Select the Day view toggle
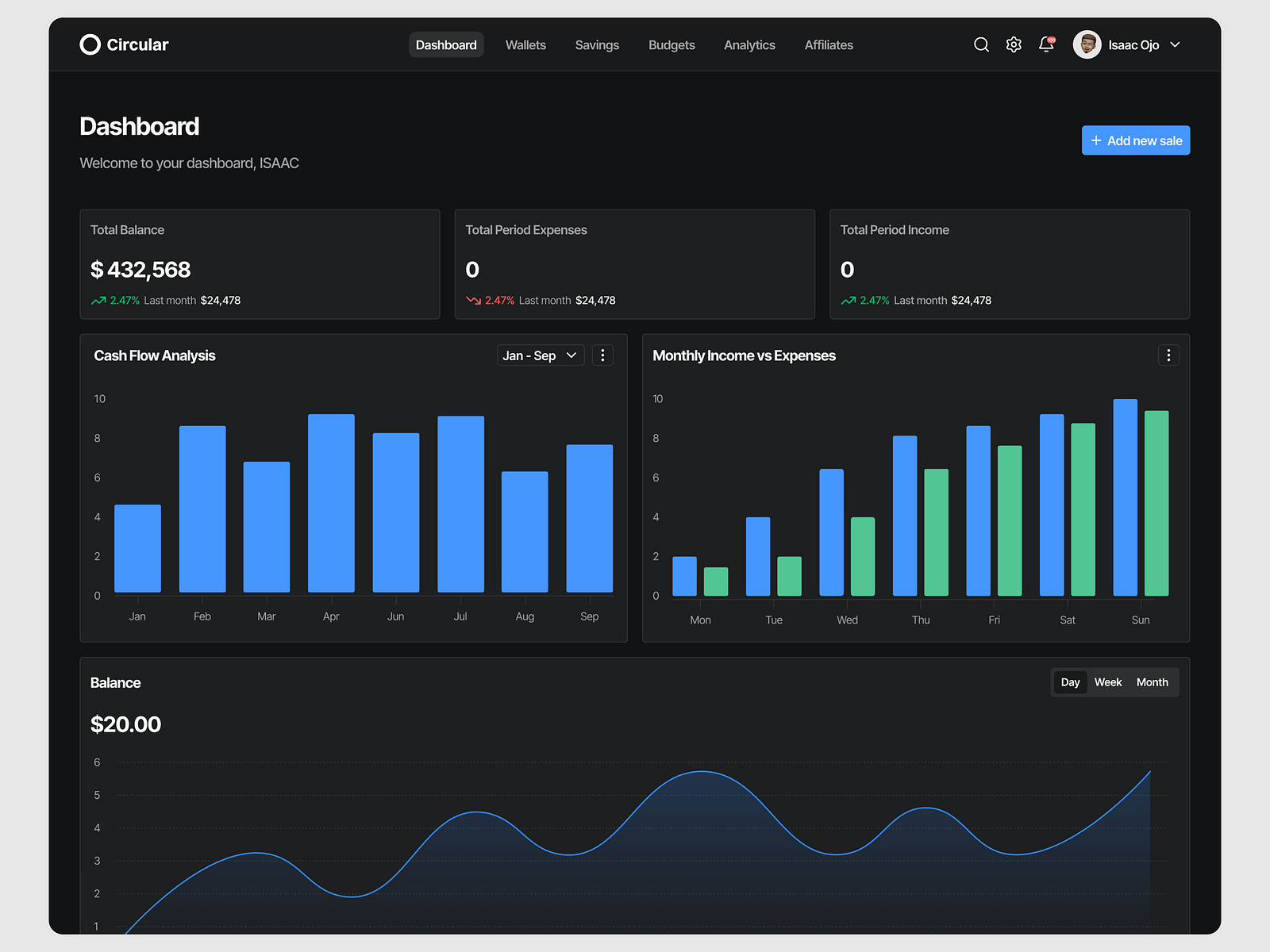This screenshot has width=1270, height=952. pyautogui.click(x=1070, y=681)
